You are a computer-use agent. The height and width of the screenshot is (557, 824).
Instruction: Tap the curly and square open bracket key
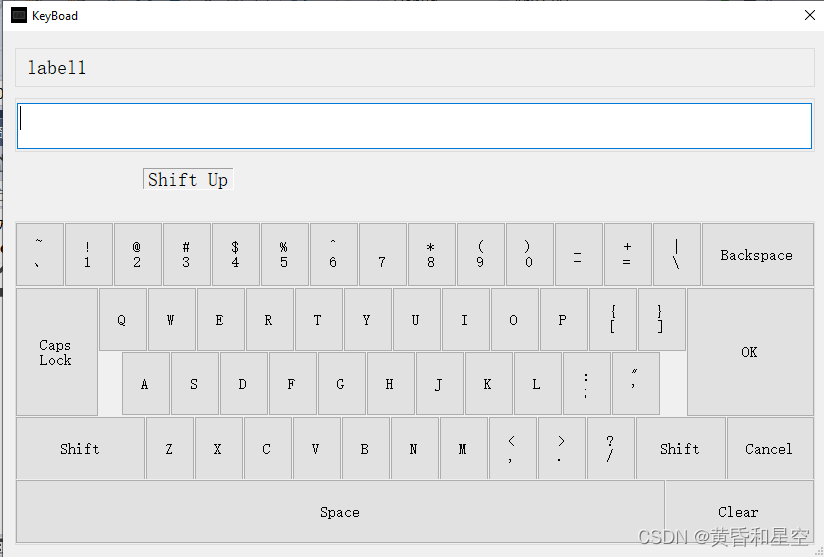click(x=613, y=319)
